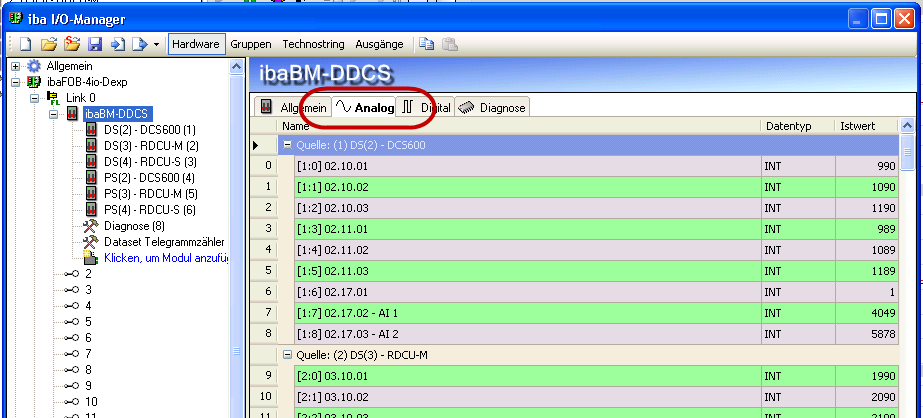
Task: Click the Name column header
Action: 519,126
